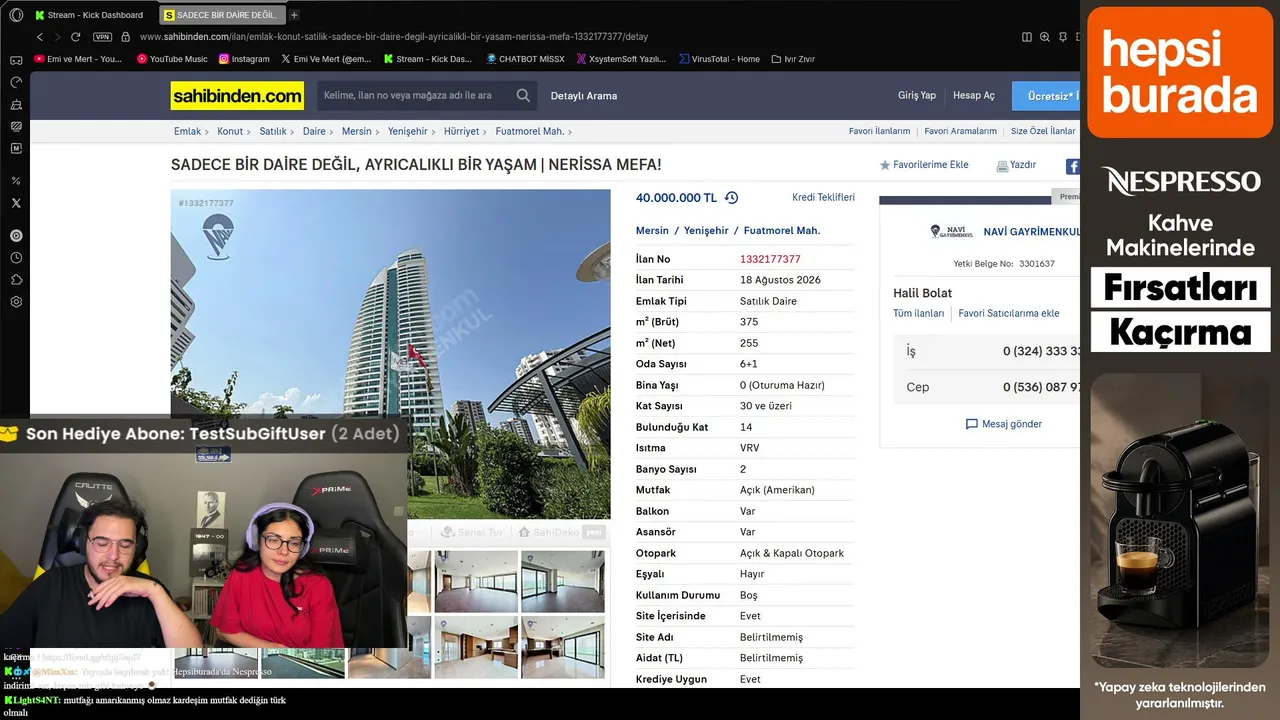Open split screen view icon in toolbar
The image size is (1280, 720).
pos(1027,37)
